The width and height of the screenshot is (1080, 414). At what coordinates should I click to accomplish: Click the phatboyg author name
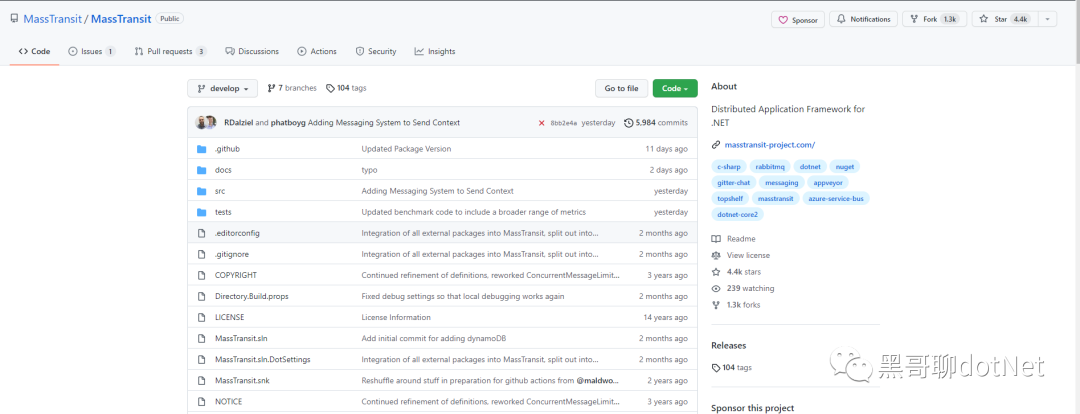288,123
